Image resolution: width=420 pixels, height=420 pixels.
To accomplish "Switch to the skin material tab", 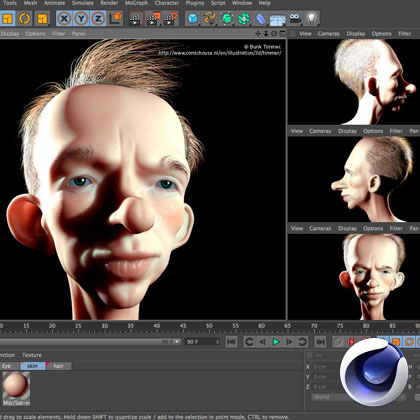I will [32, 366].
